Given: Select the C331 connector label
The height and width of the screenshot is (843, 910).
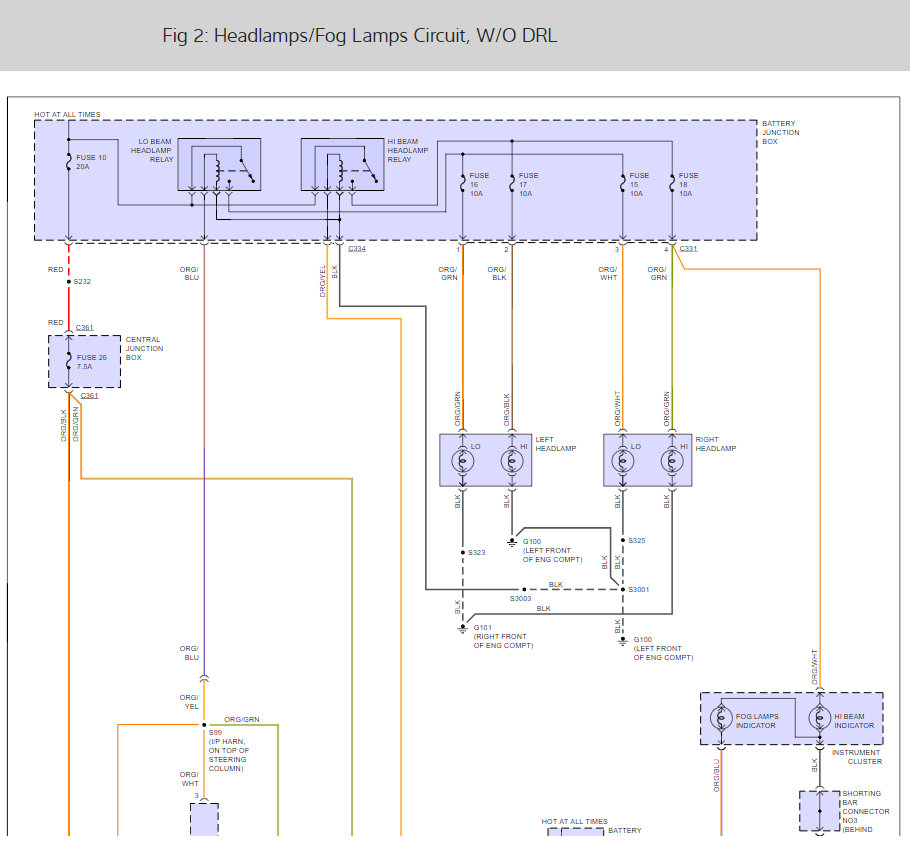Looking at the screenshot, I should coord(688,248).
